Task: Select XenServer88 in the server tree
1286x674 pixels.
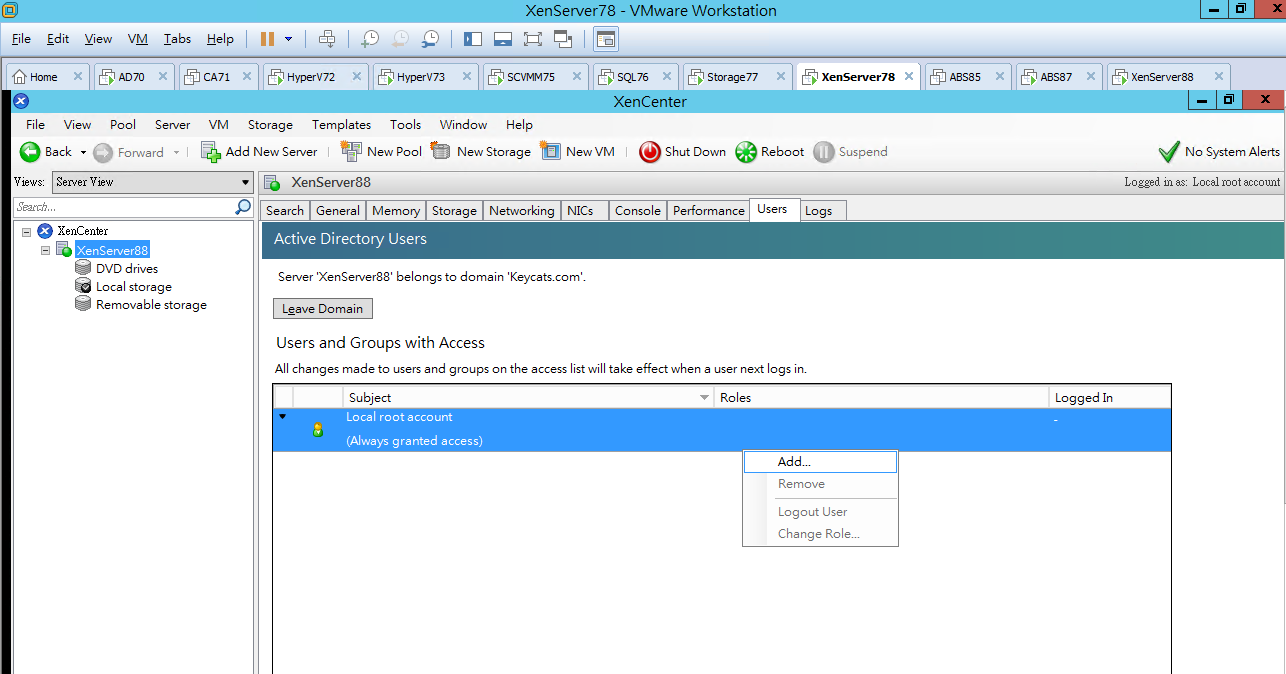Action: 112,250
